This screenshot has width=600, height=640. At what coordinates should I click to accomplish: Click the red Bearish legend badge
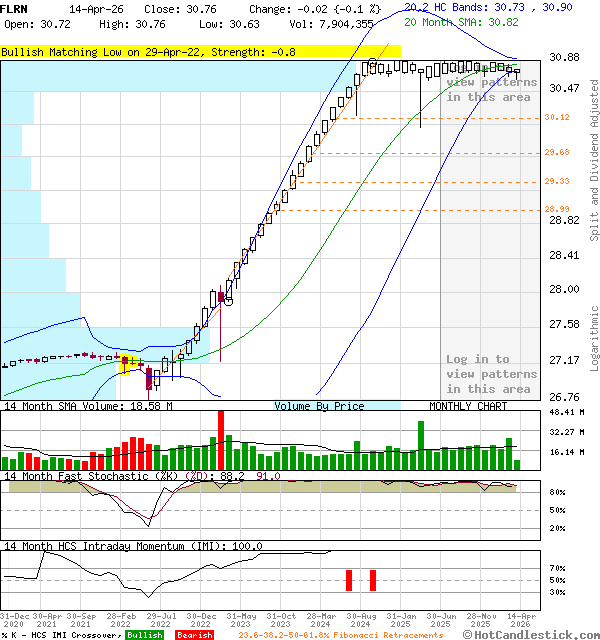(x=194, y=635)
